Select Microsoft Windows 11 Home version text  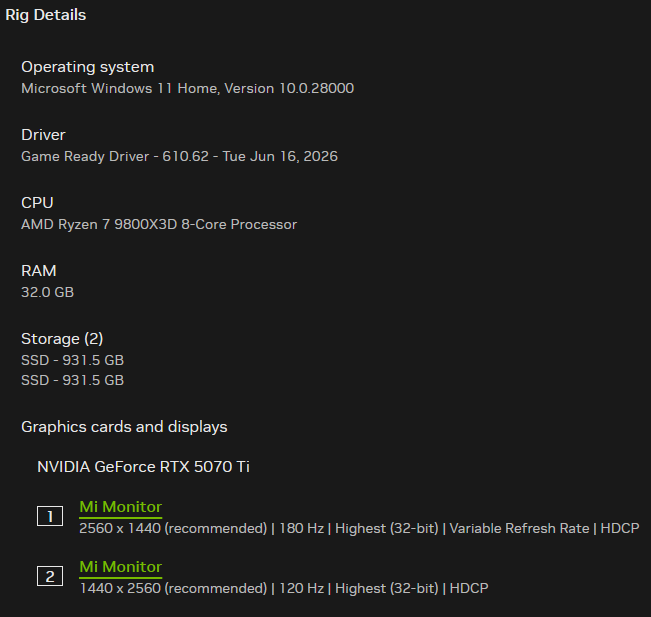pyautogui.click(x=188, y=88)
